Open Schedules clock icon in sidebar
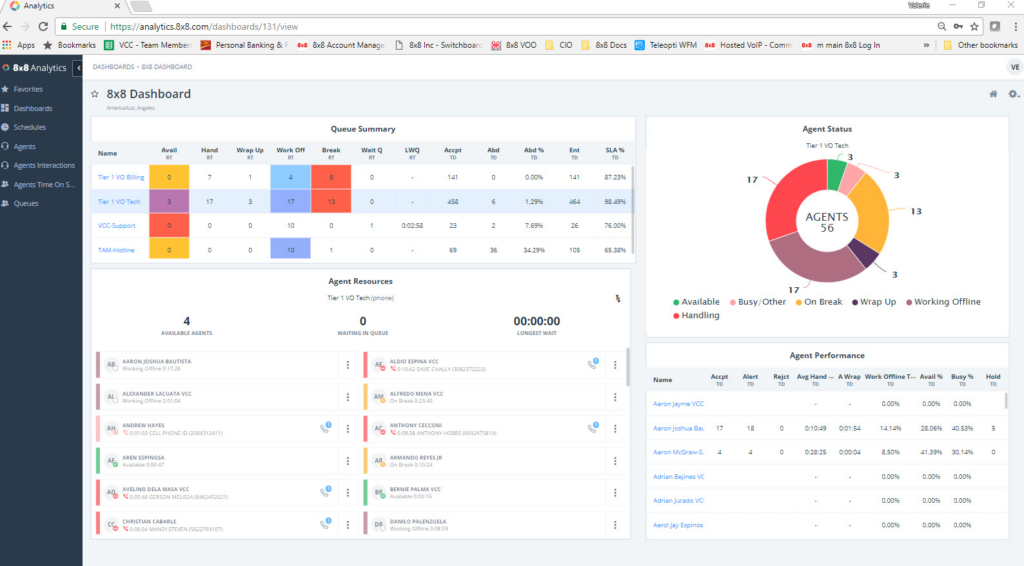The height and width of the screenshot is (566, 1024). (6, 127)
